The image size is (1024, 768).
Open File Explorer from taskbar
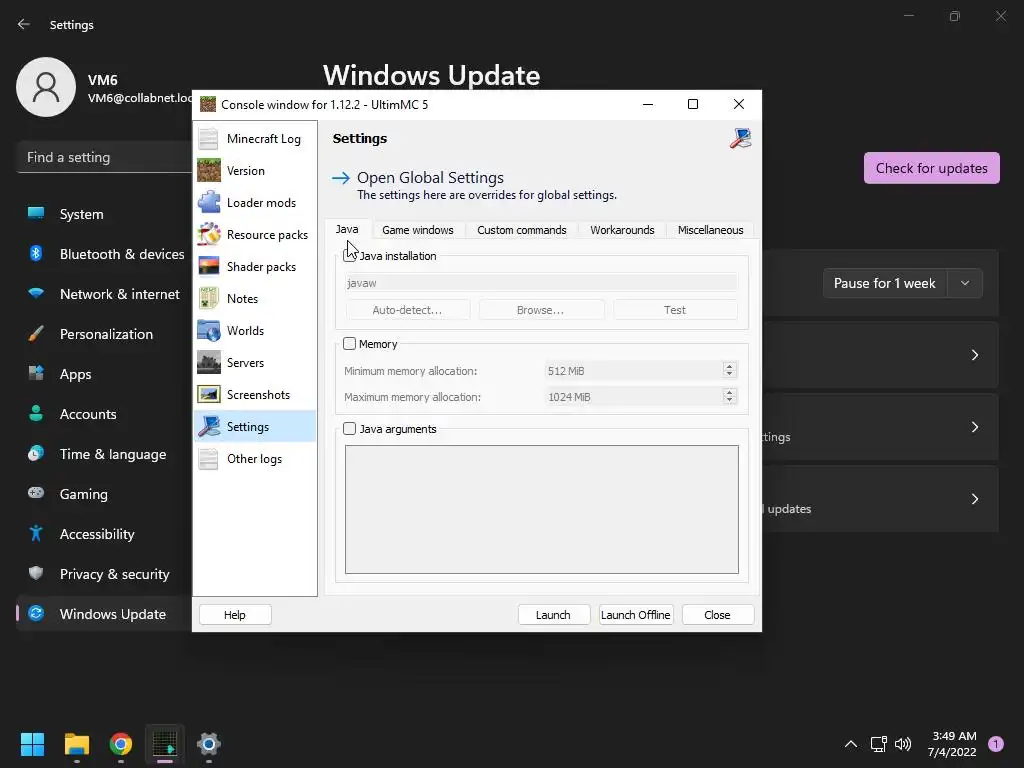pos(76,744)
